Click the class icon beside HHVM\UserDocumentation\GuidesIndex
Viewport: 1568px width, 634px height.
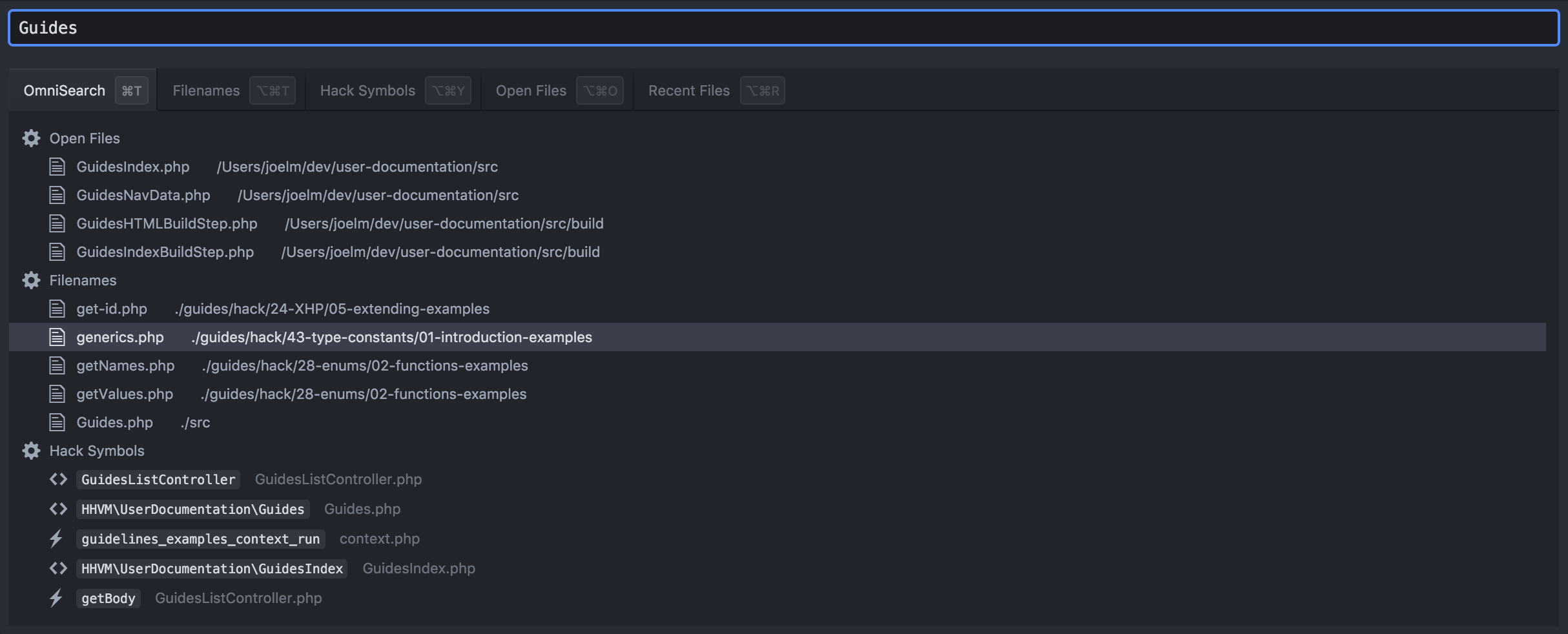point(58,568)
